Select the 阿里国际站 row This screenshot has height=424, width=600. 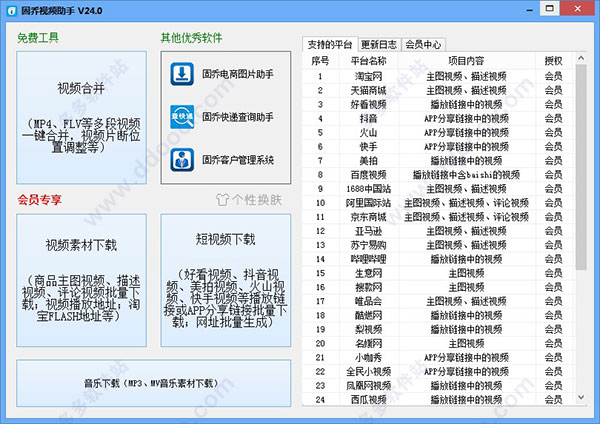coord(439,203)
